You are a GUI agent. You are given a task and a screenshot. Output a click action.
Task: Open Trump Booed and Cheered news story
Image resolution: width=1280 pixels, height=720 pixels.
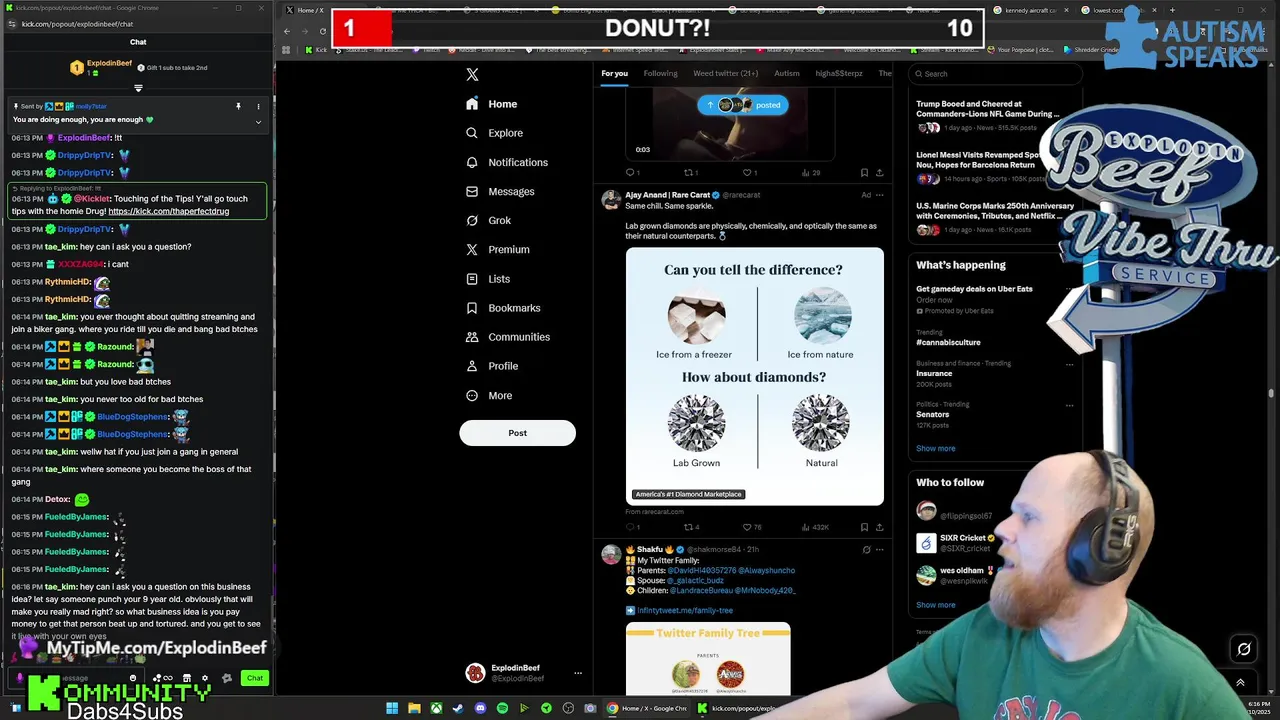tap(987, 109)
